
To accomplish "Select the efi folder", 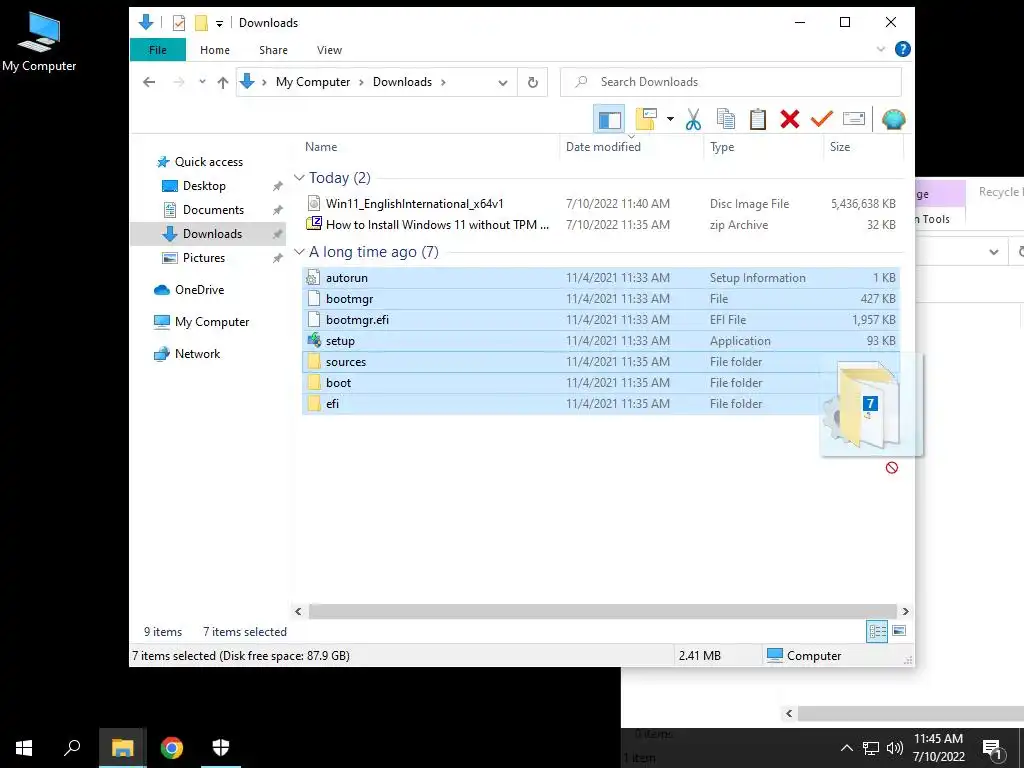I will [x=601, y=404].
